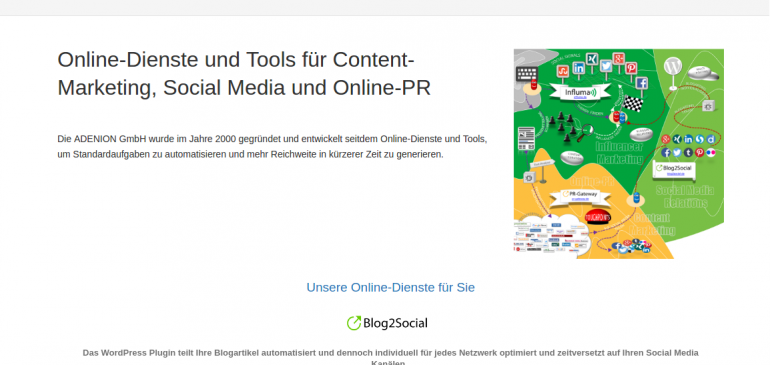
Task: Click 'Unsere Online-Dienste für Sie' heading
Action: point(390,287)
